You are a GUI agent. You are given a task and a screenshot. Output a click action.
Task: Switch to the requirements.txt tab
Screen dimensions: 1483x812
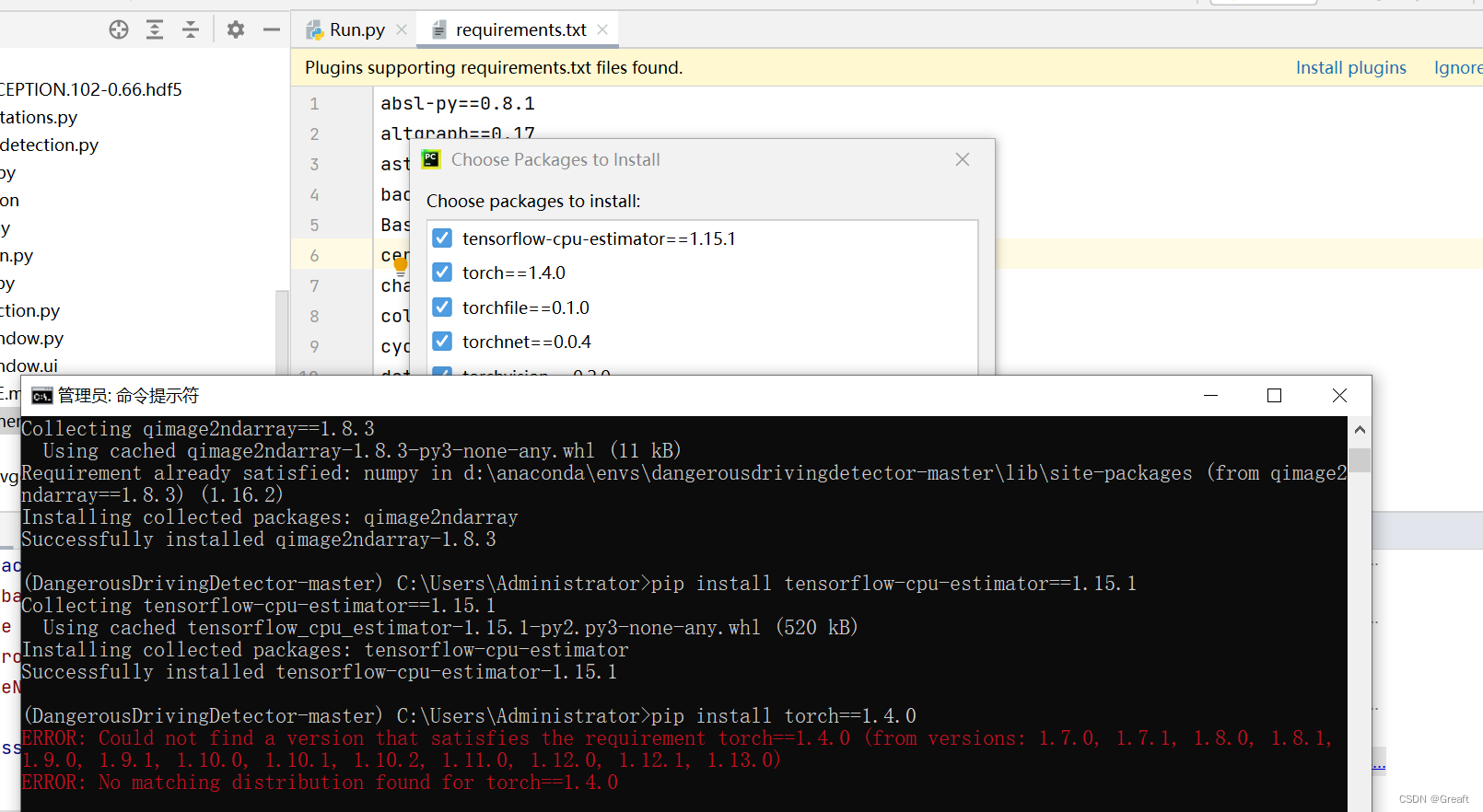click(x=519, y=29)
